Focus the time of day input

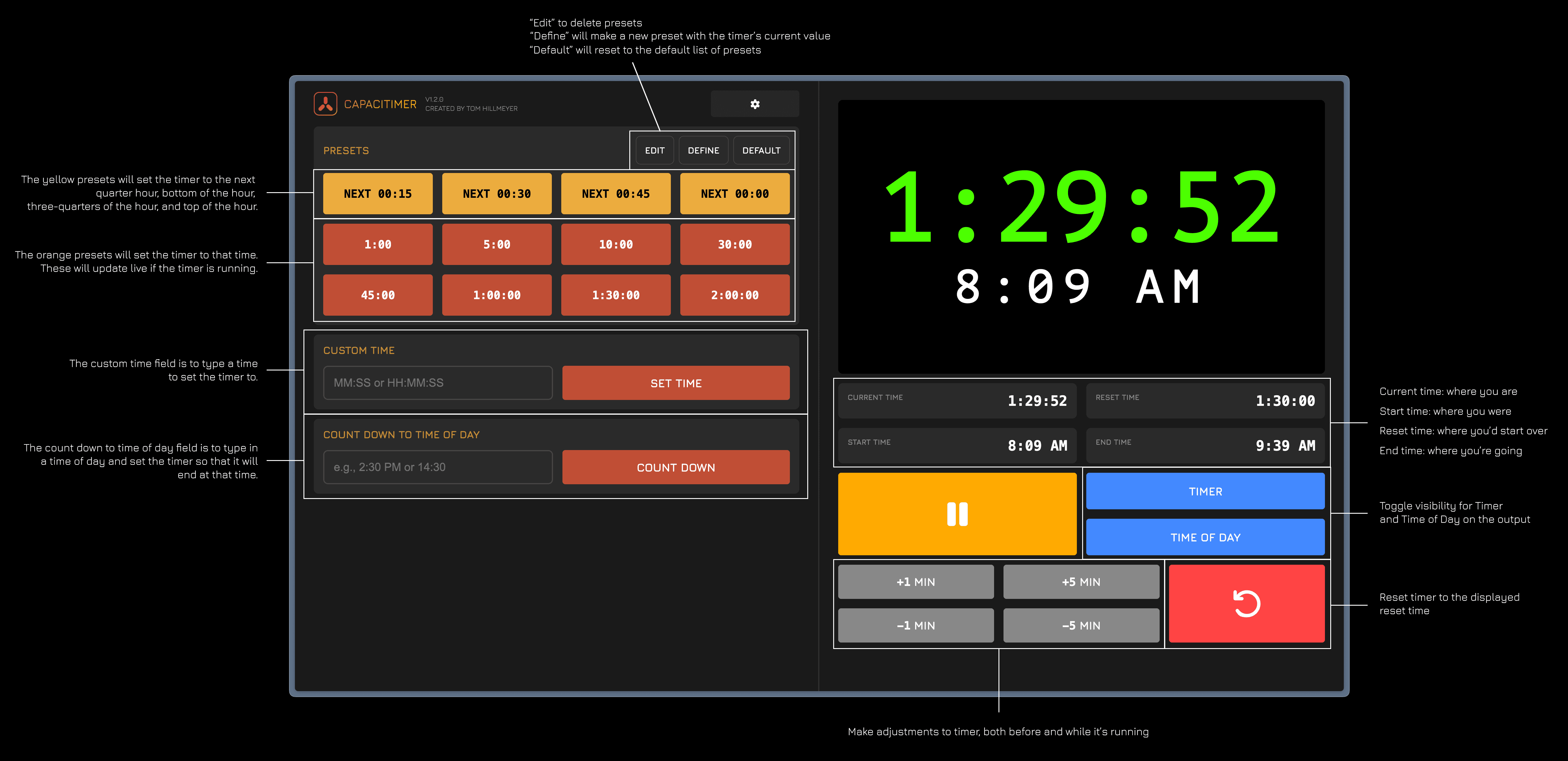point(438,467)
